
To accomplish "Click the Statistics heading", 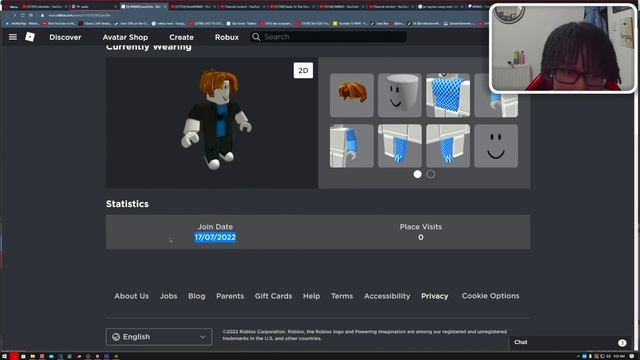I will (127, 204).
